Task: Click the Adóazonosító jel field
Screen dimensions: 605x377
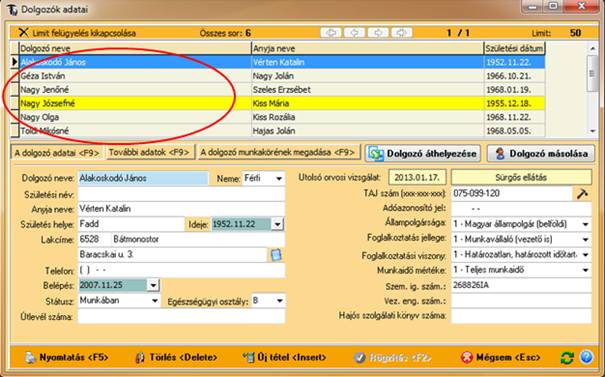Action: [x=521, y=209]
